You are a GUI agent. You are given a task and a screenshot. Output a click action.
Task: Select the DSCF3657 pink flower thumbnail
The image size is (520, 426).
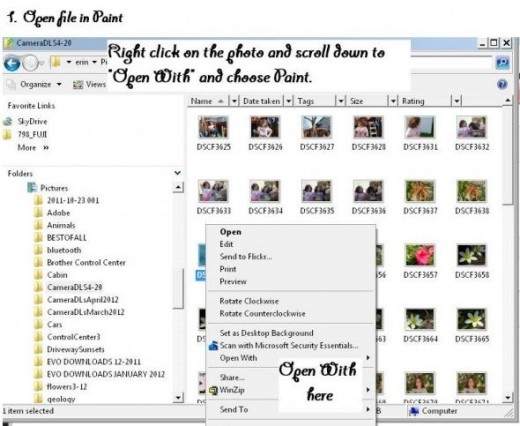pos(420,255)
